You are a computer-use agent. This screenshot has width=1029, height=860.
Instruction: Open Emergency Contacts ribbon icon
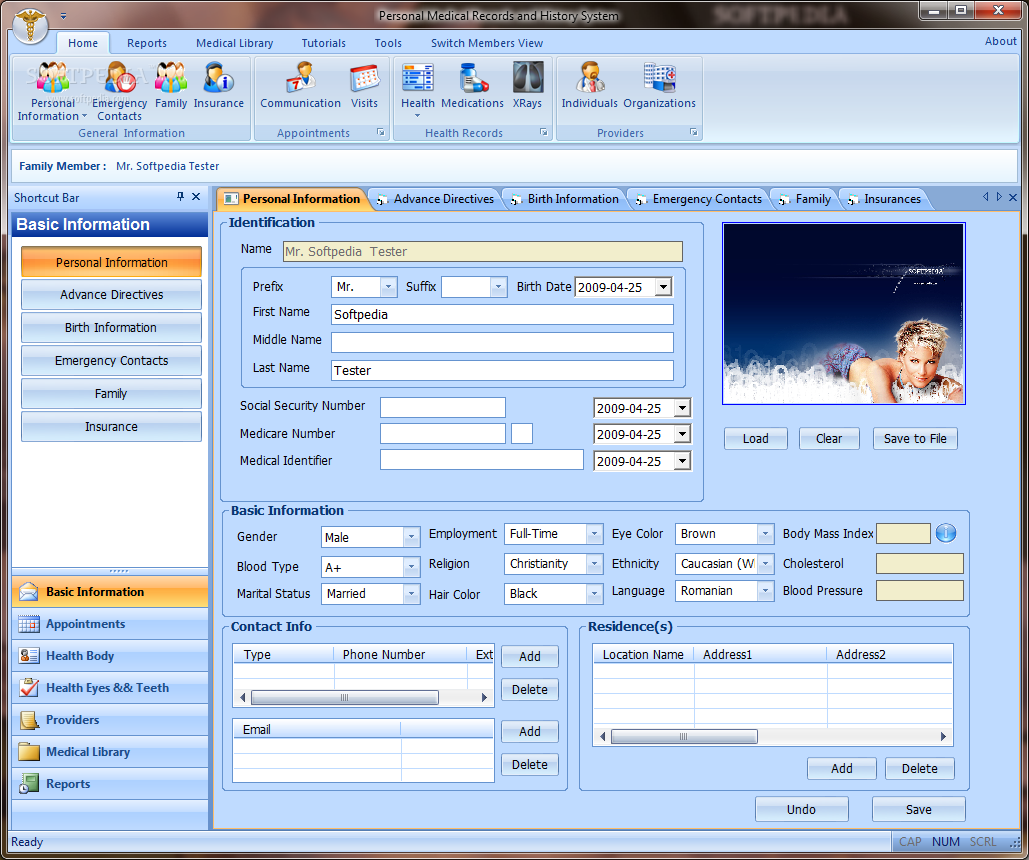[x=119, y=91]
